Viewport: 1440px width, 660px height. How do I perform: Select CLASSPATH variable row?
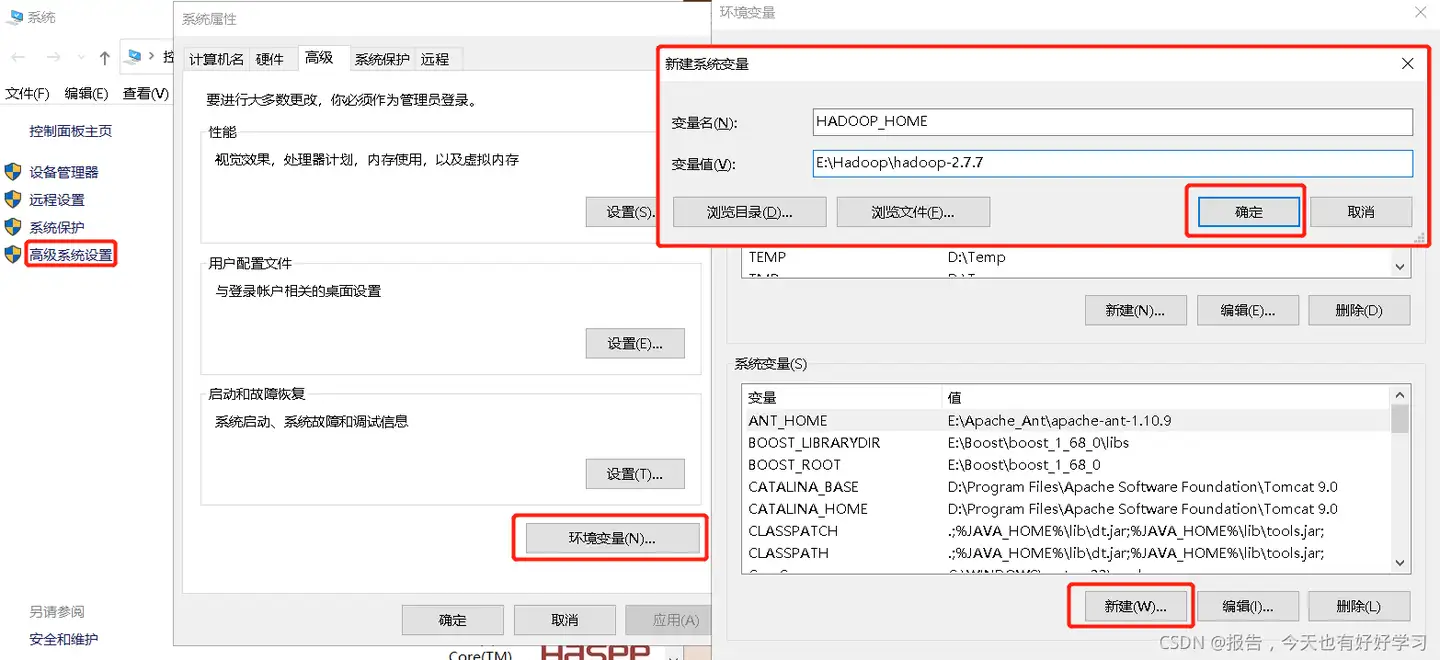click(1067, 553)
